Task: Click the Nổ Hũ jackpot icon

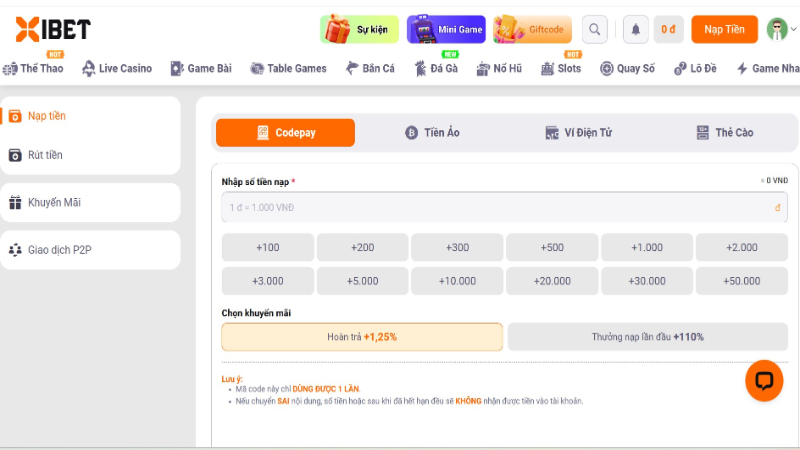Action: coord(483,69)
